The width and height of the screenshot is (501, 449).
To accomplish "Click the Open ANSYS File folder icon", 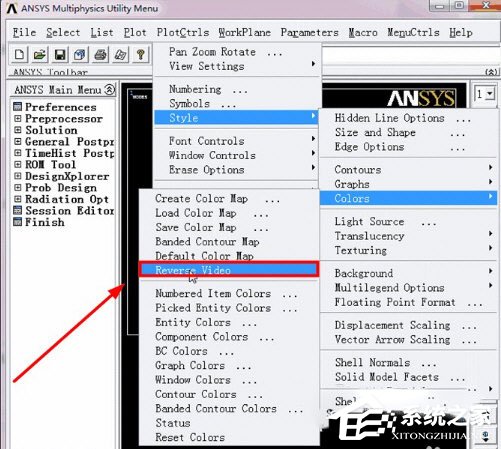I will pos(40,54).
